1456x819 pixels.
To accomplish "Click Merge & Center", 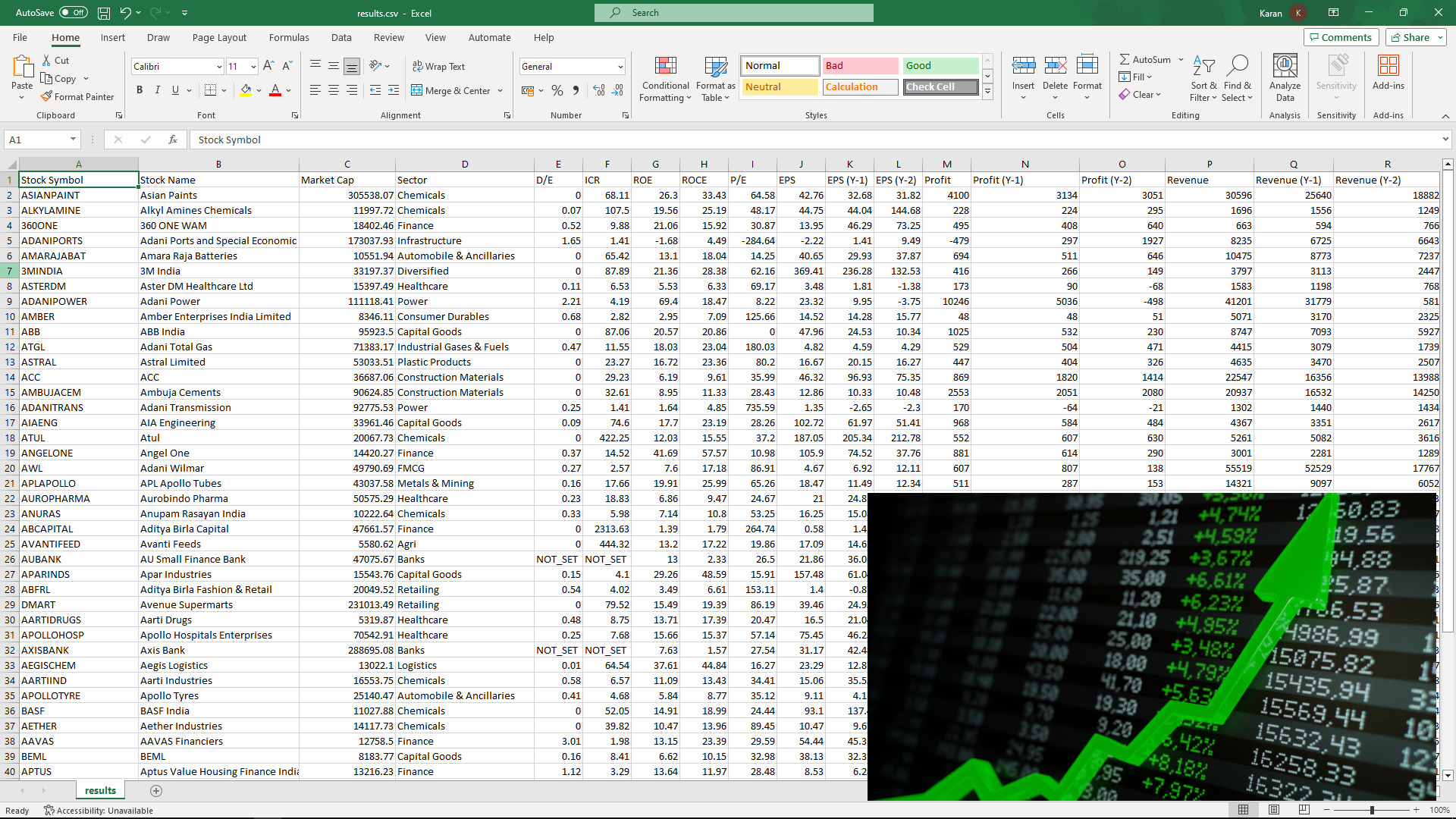I will [451, 90].
